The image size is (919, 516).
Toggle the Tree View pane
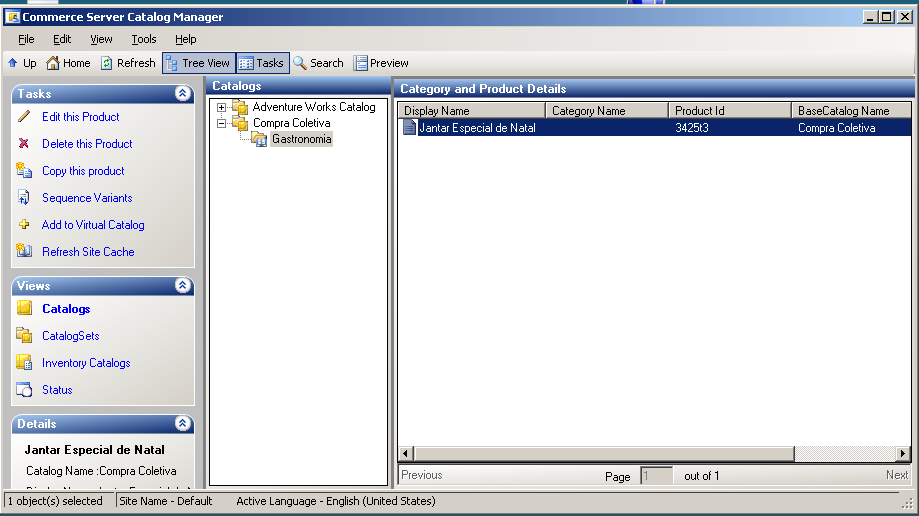(x=199, y=63)
